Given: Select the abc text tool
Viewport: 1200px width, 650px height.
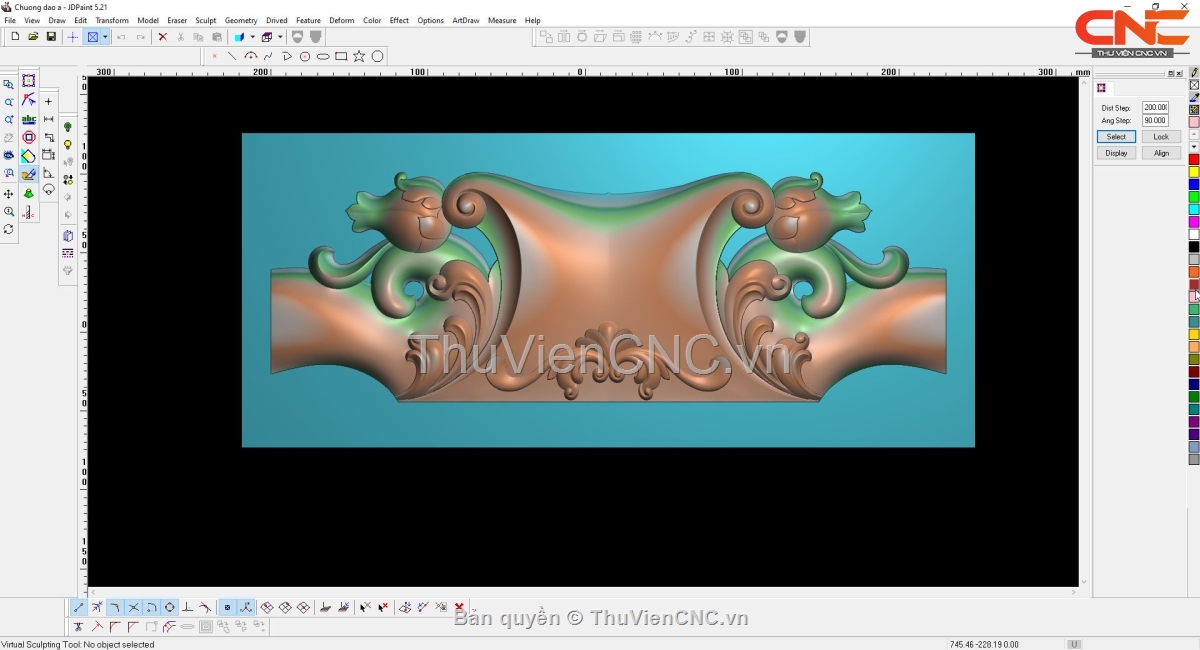Looking at the screenshot, I should (28, 119).
